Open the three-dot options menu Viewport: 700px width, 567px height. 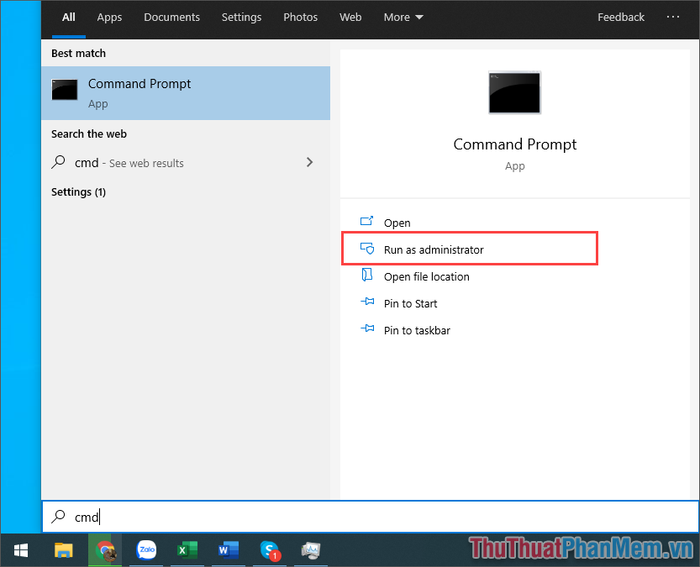click(x=673, y=17)
